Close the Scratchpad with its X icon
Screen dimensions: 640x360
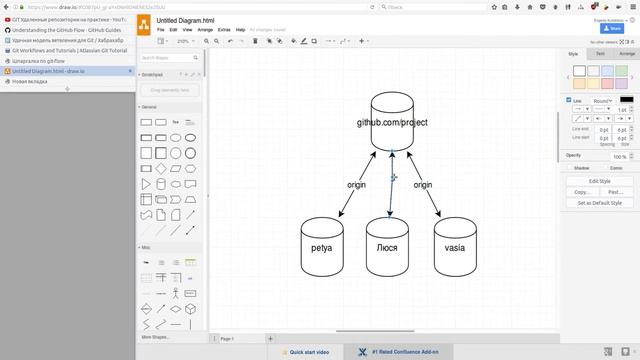199,75
